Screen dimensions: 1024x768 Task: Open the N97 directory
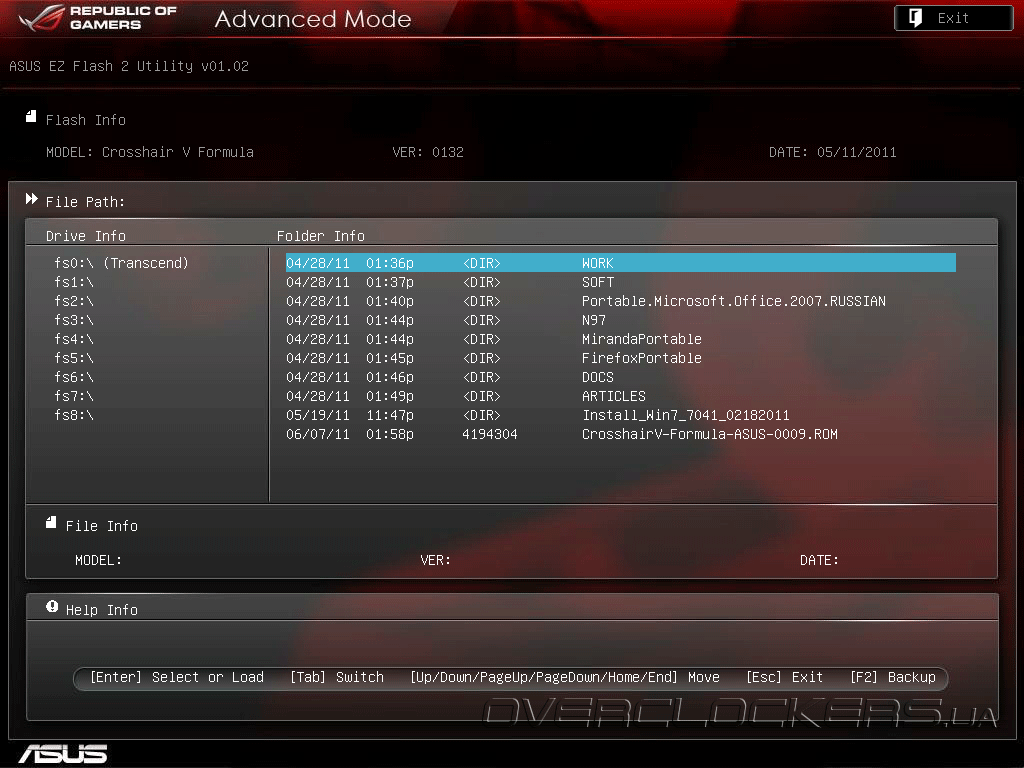[x=620, y=320]
